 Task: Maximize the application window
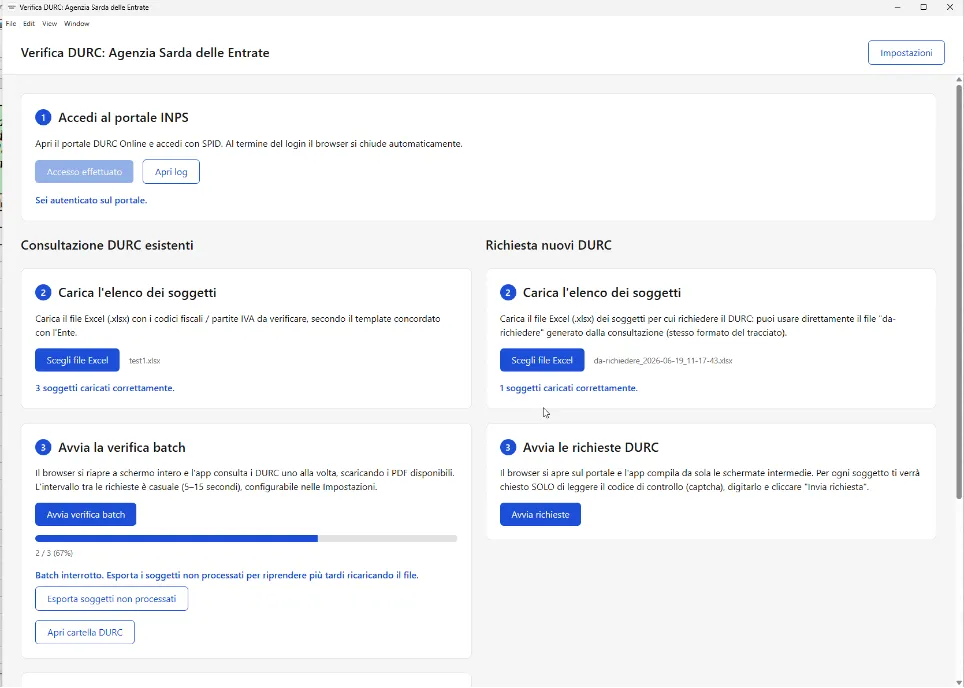(923, 7)
